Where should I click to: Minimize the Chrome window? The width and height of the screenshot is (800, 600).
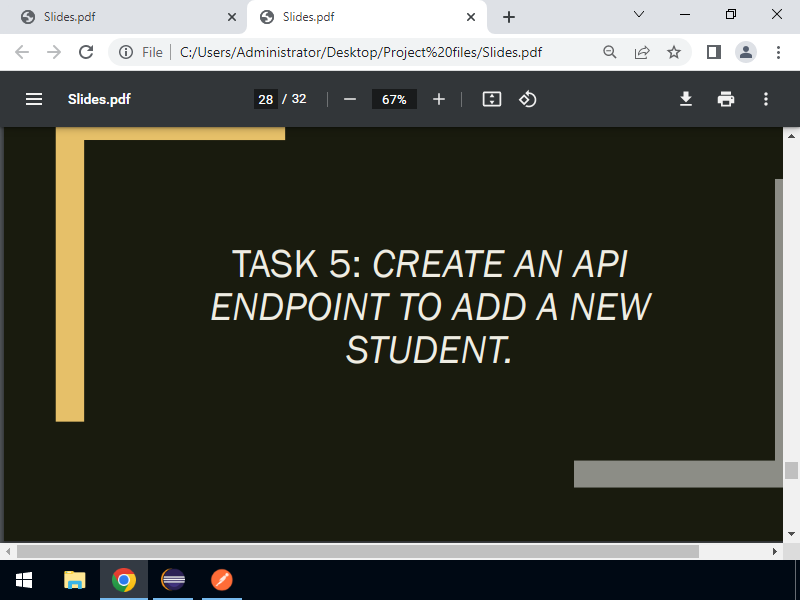(x=685, y=14)
